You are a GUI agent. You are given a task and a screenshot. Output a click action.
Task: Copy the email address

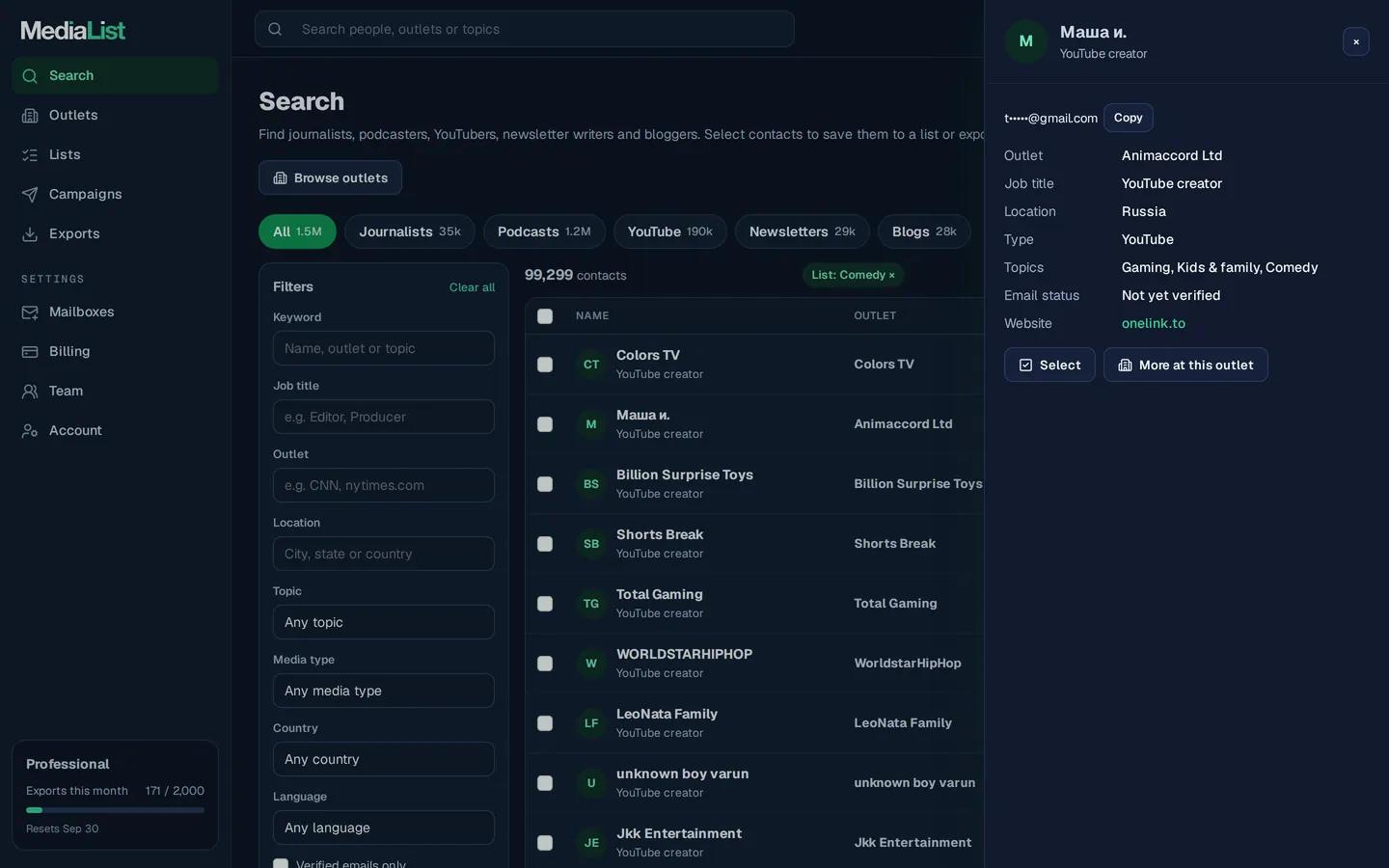point(1129,118)
